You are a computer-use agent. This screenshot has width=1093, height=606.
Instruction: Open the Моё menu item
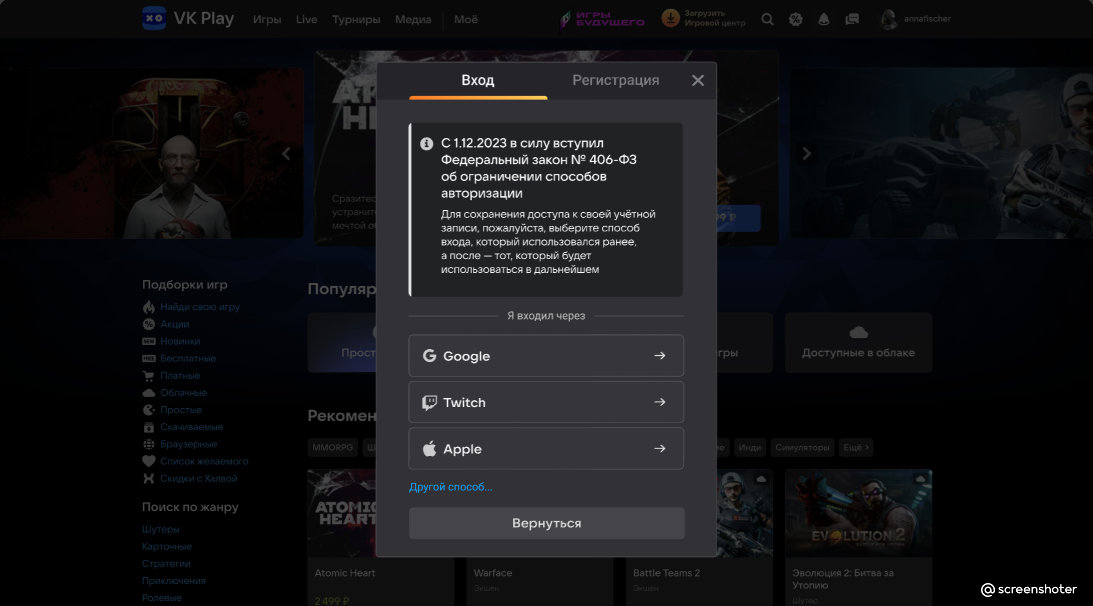click(466, 20)
